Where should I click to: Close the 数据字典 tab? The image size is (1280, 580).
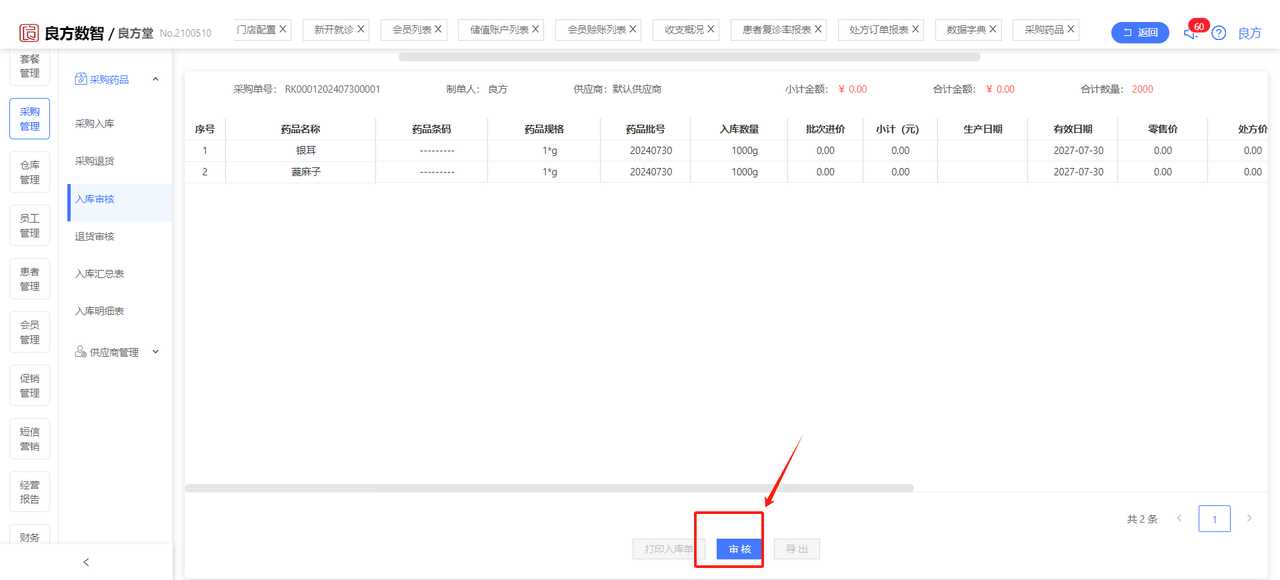(995, 30)
